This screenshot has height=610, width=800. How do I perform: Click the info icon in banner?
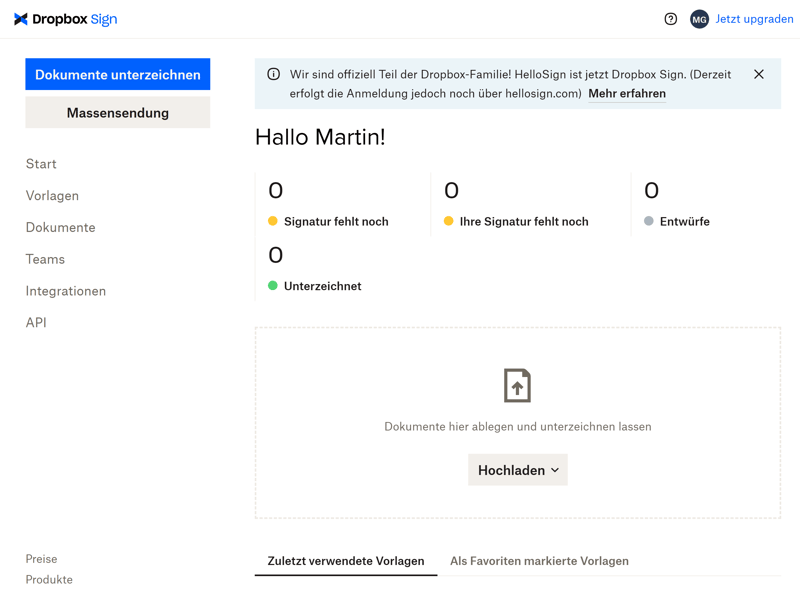[x=273, y=74]
